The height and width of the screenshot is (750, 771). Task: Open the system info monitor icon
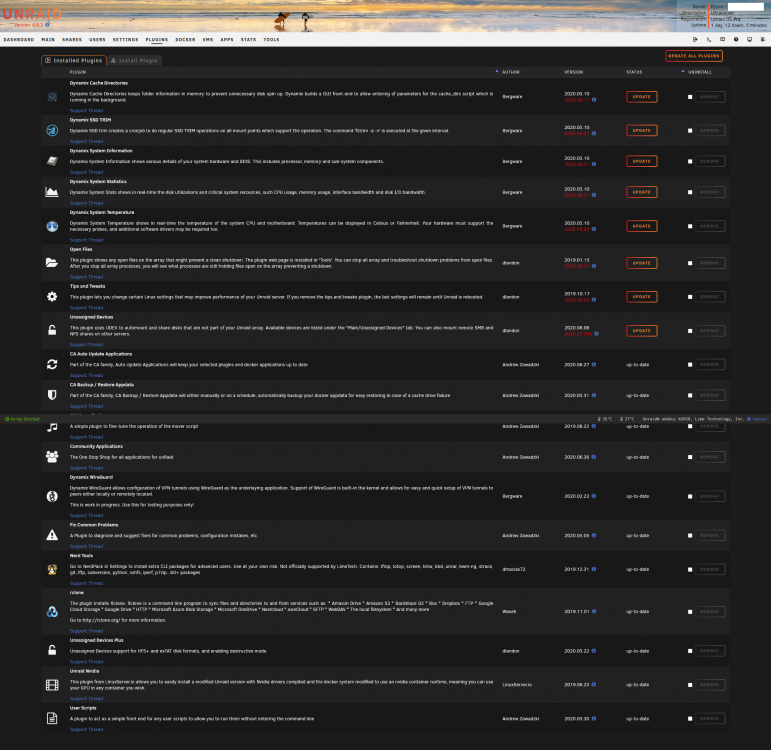(749, 39)
